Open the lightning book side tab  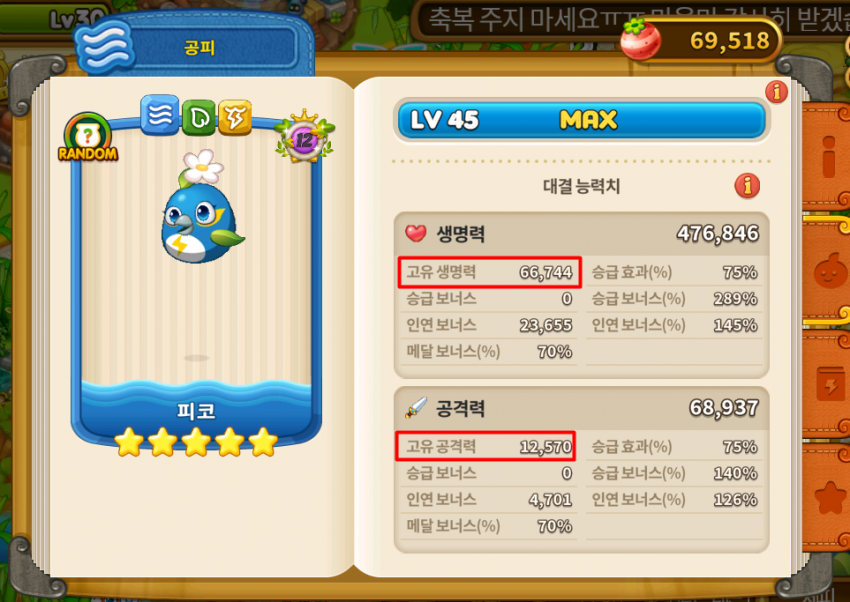(x=825, y=385)
